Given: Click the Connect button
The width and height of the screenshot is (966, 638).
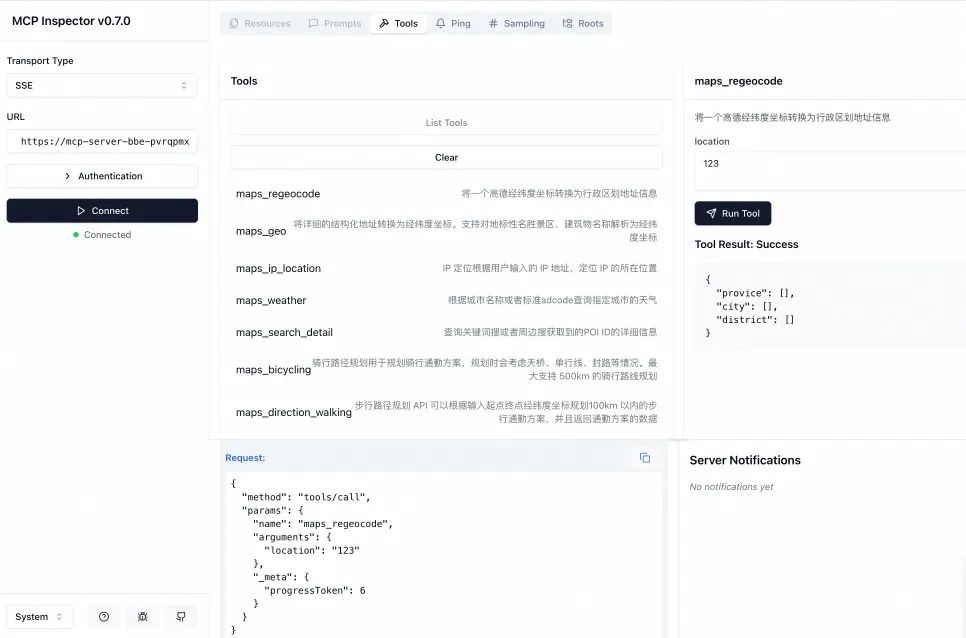Looking at the screenshot, I should coord(101,210).
